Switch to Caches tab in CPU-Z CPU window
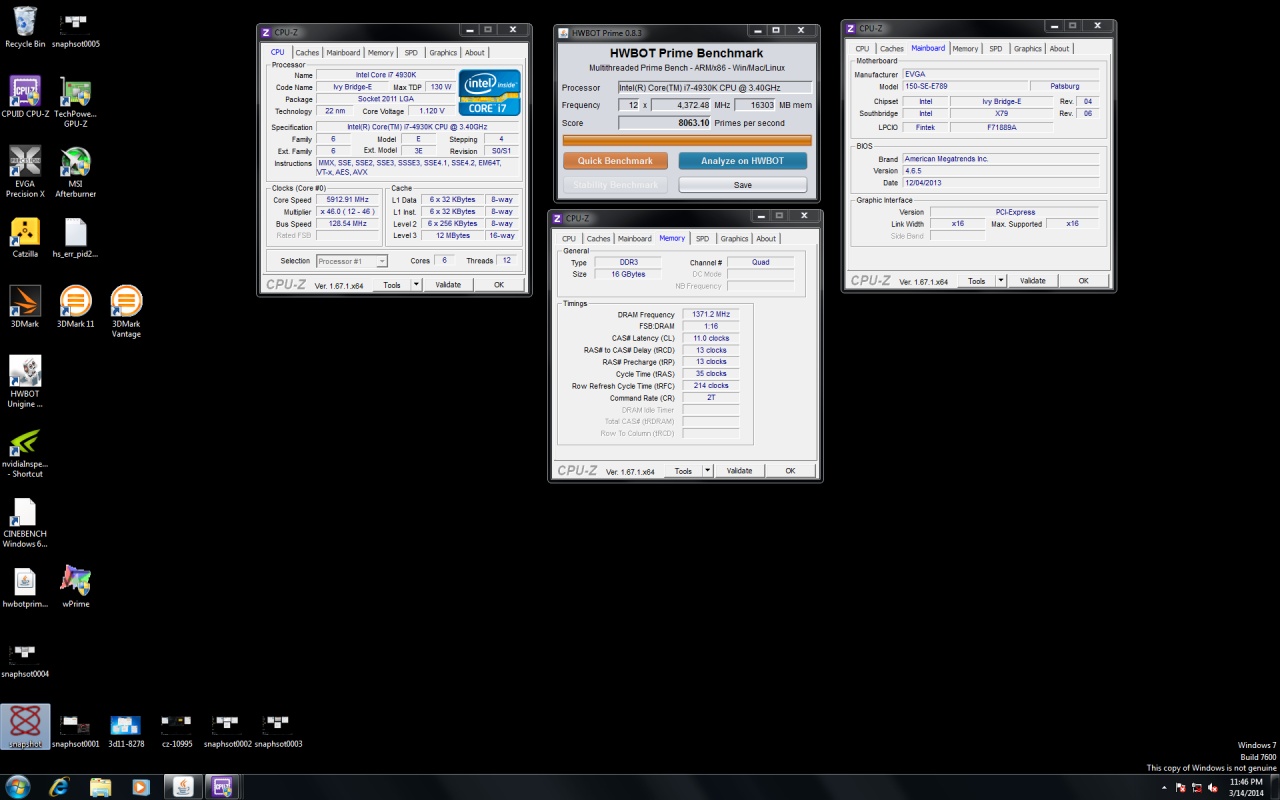Viewport: 1280px width, 800px height. [x=307, y=53]
